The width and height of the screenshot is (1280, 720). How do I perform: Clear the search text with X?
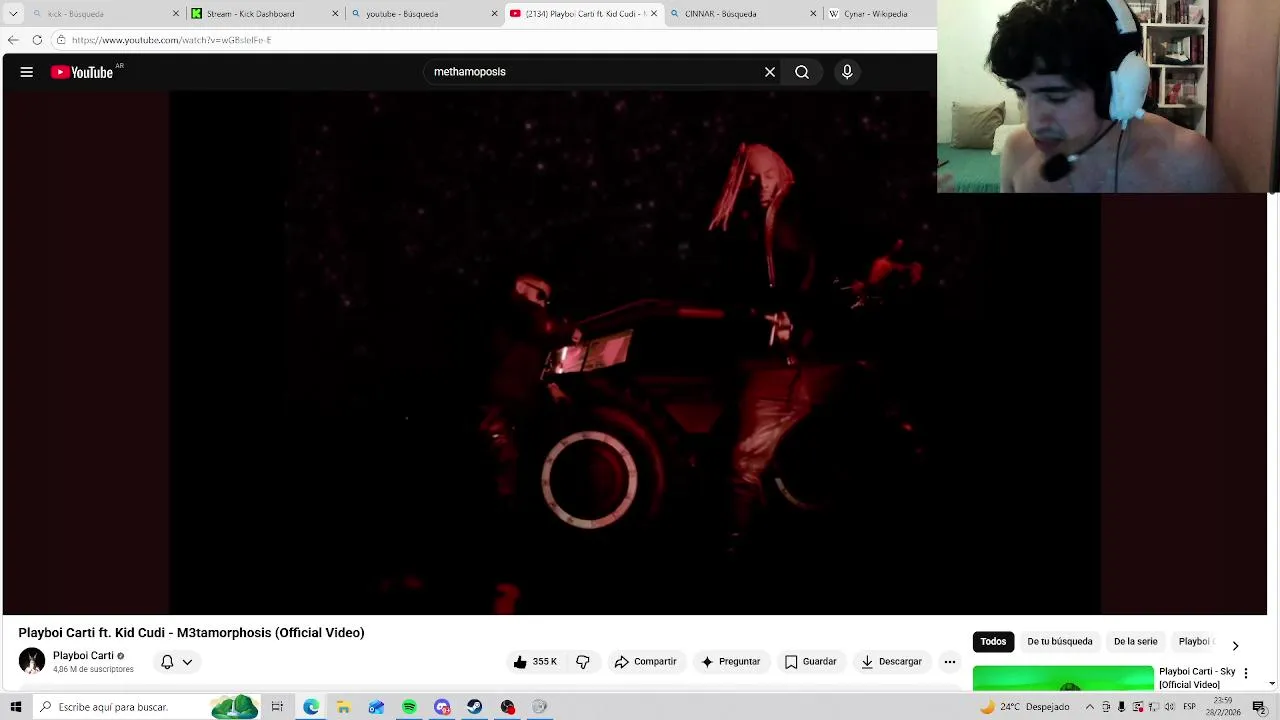(770, 72)
